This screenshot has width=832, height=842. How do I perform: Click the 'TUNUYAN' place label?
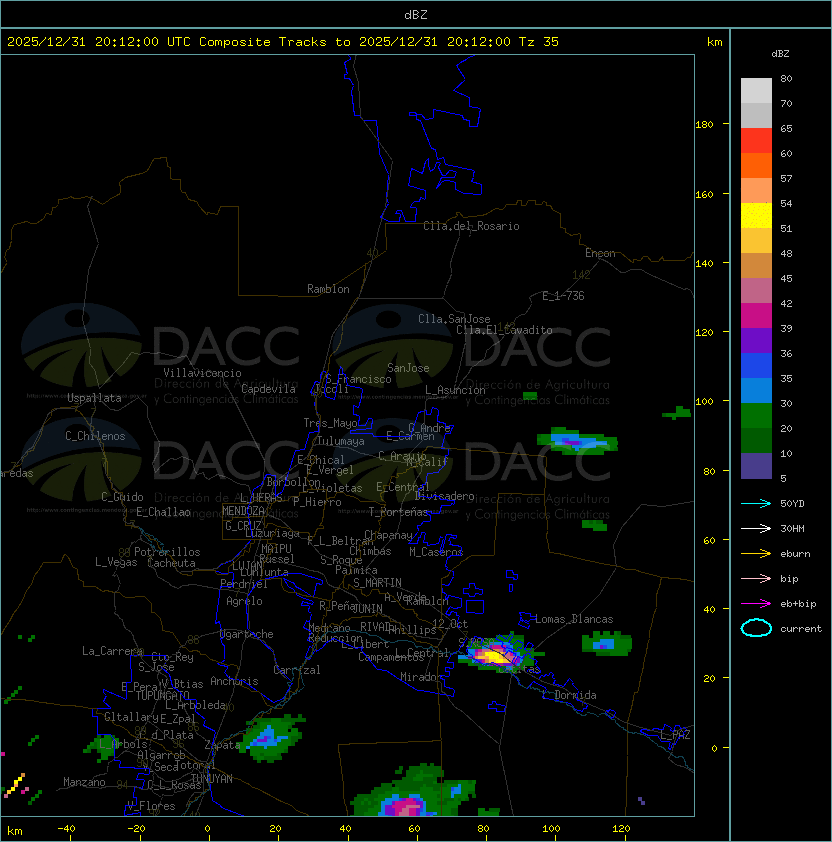[212, 779]
